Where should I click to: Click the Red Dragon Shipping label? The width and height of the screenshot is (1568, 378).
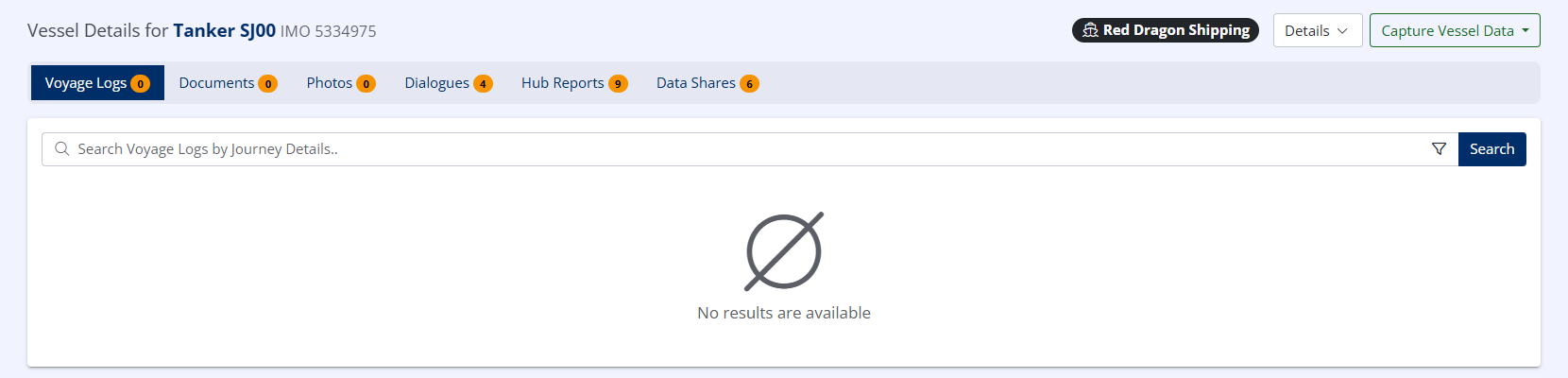[1176, 30]
